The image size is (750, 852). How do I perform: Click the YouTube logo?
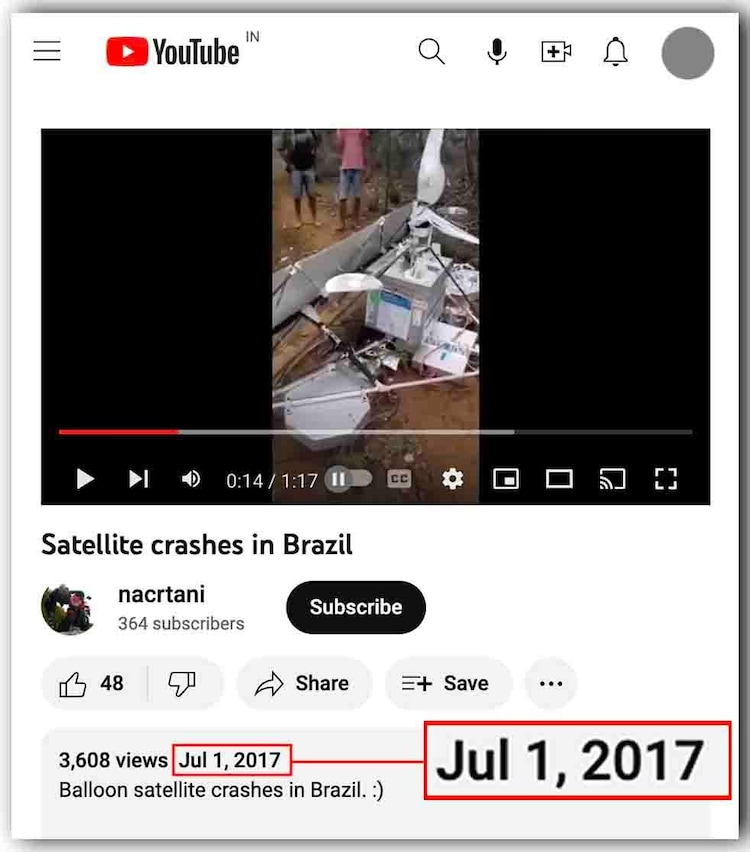click(173, 52)
